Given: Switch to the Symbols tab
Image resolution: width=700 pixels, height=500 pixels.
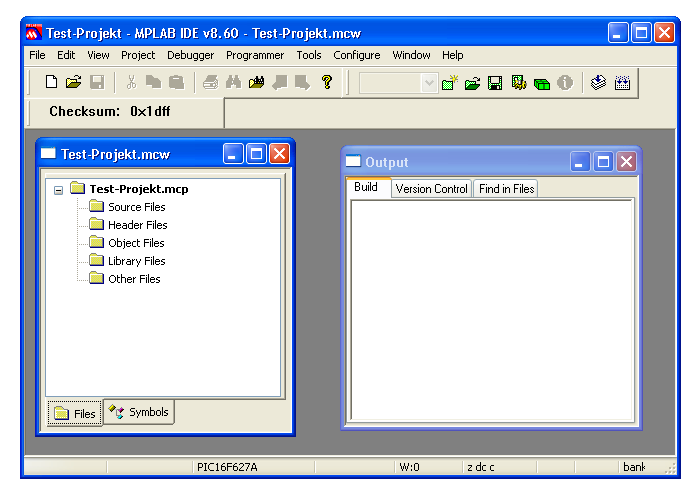Looking at the screenshot, I should 140,412.
